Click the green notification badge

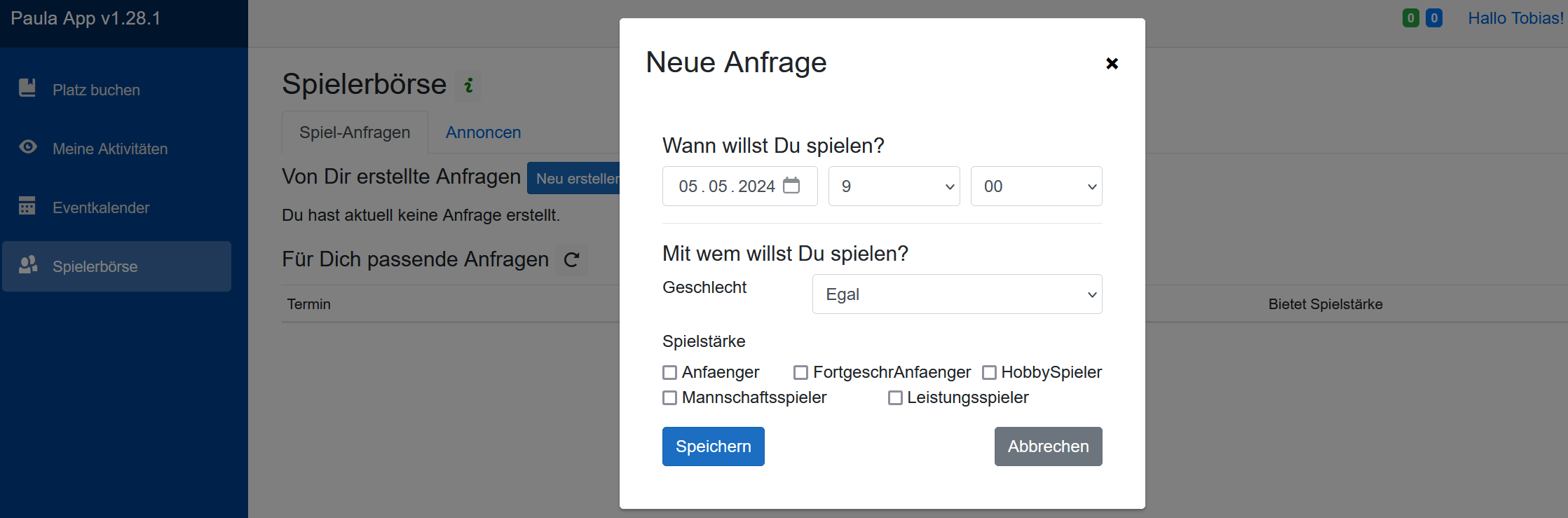pyautogui.click(x=1410, y=18)
